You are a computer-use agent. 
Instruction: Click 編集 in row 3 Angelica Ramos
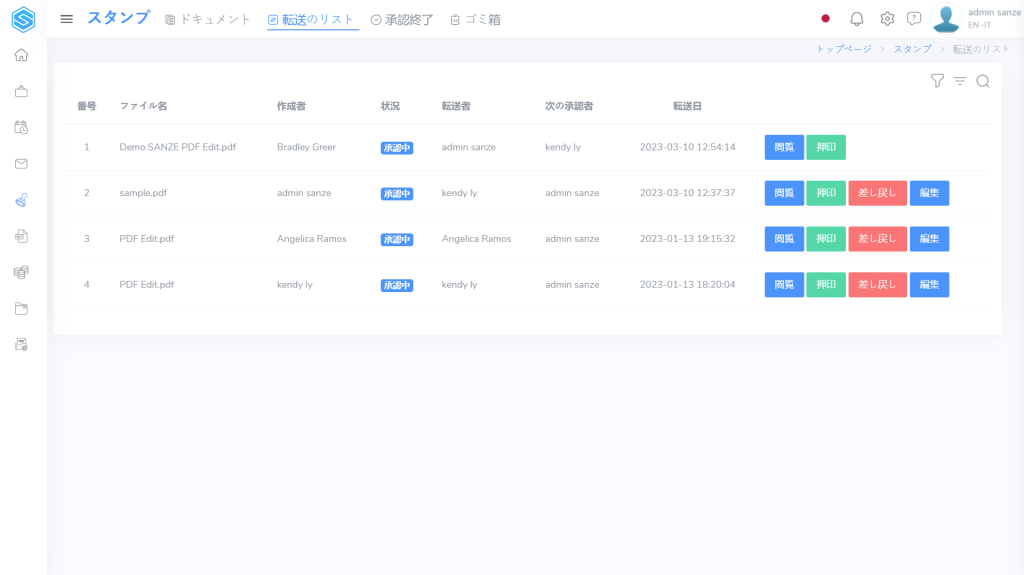point(929,239)
